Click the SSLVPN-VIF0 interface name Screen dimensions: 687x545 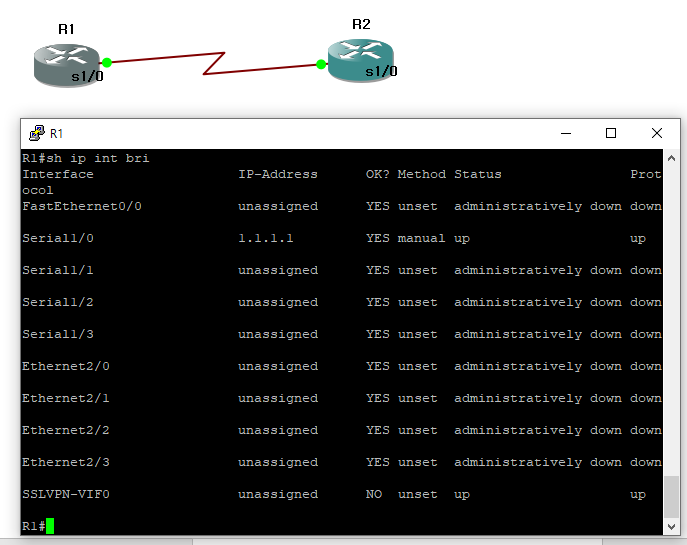tap(66, 494)
